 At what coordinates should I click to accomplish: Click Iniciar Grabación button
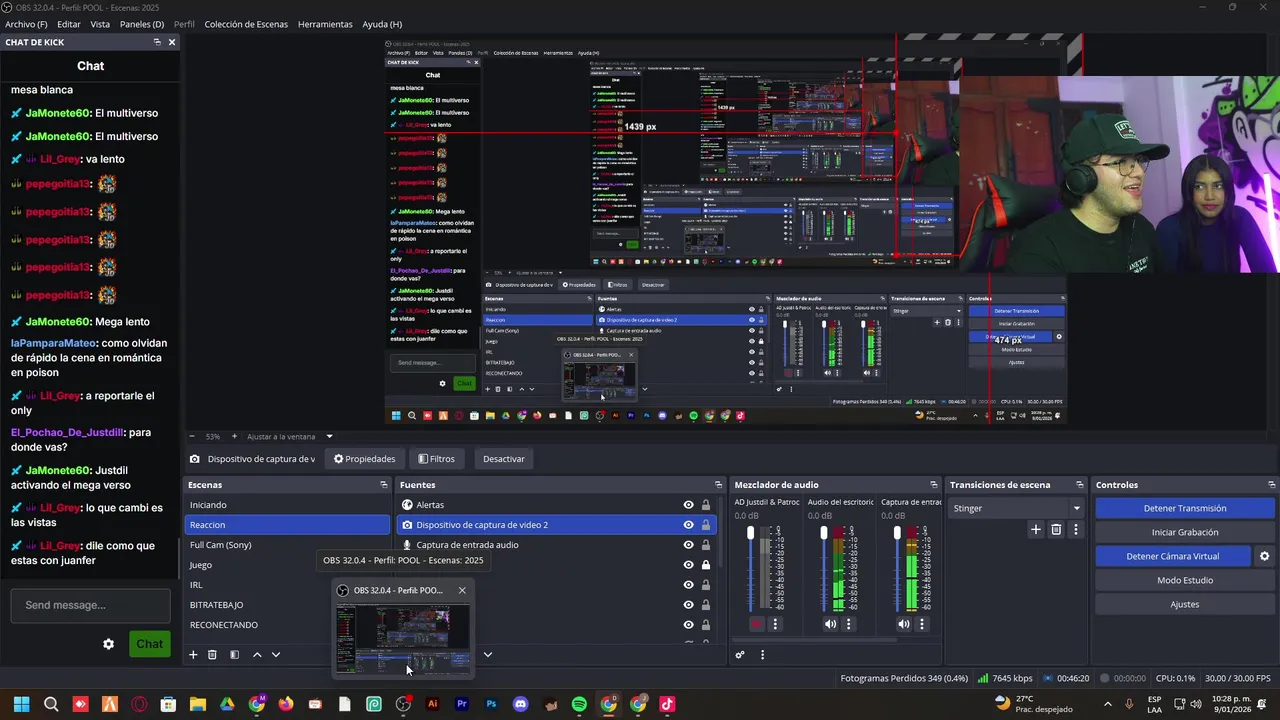(x=1184, y=532)
